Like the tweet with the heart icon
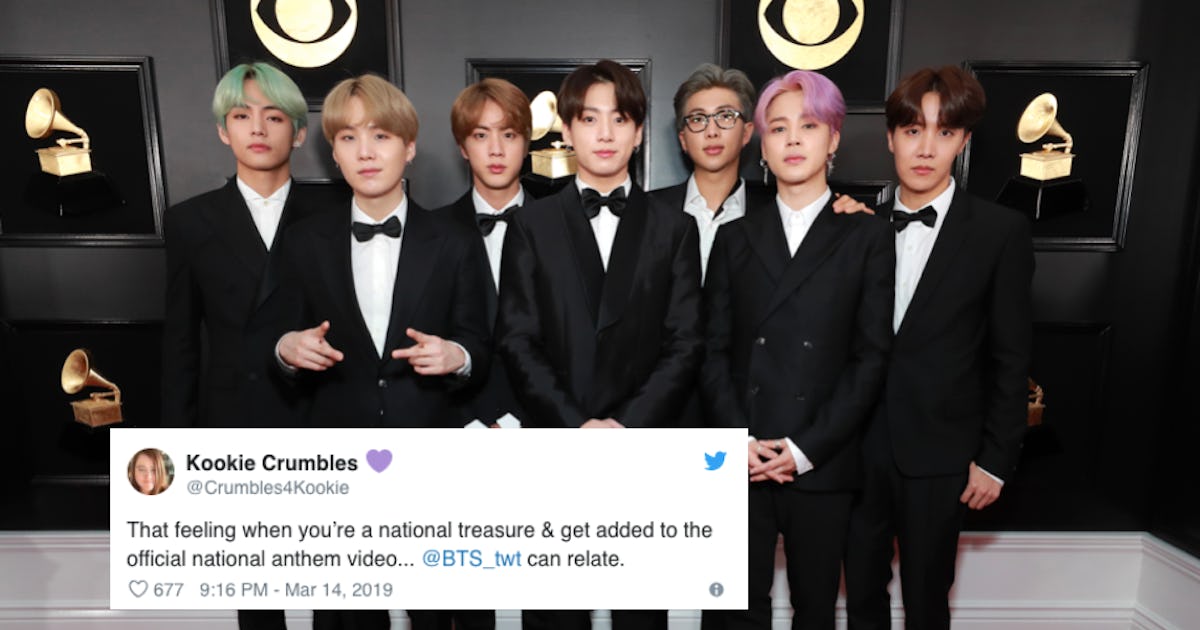The height and width of the screenshot is (630, 1200). tap(139, 589)
